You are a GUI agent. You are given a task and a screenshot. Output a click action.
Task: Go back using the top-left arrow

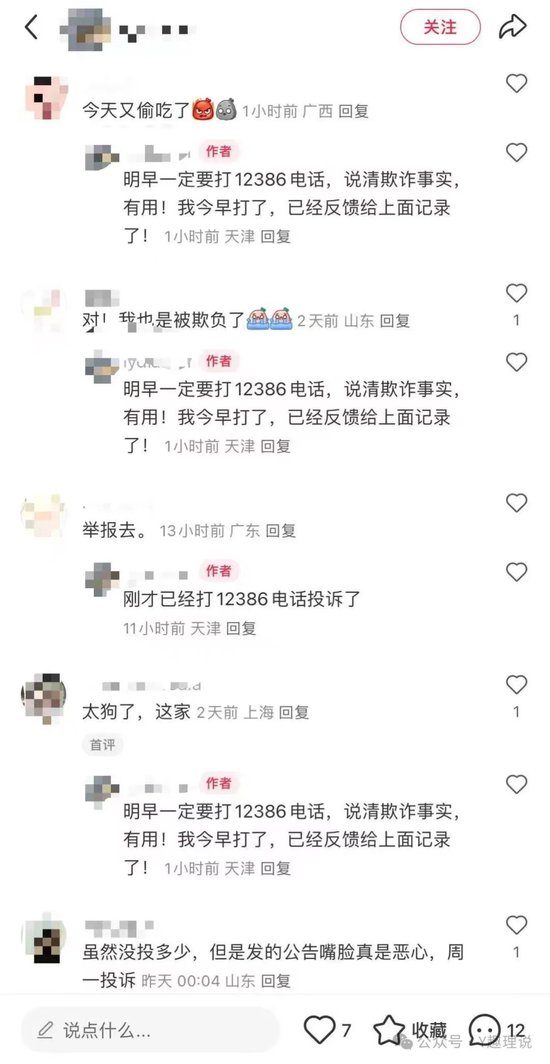click(31, 28)
